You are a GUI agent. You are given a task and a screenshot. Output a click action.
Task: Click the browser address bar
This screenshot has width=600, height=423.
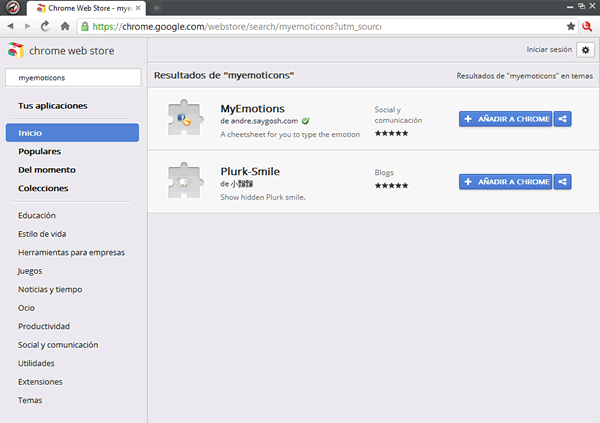pyautogui.click(x=328, y=26)
